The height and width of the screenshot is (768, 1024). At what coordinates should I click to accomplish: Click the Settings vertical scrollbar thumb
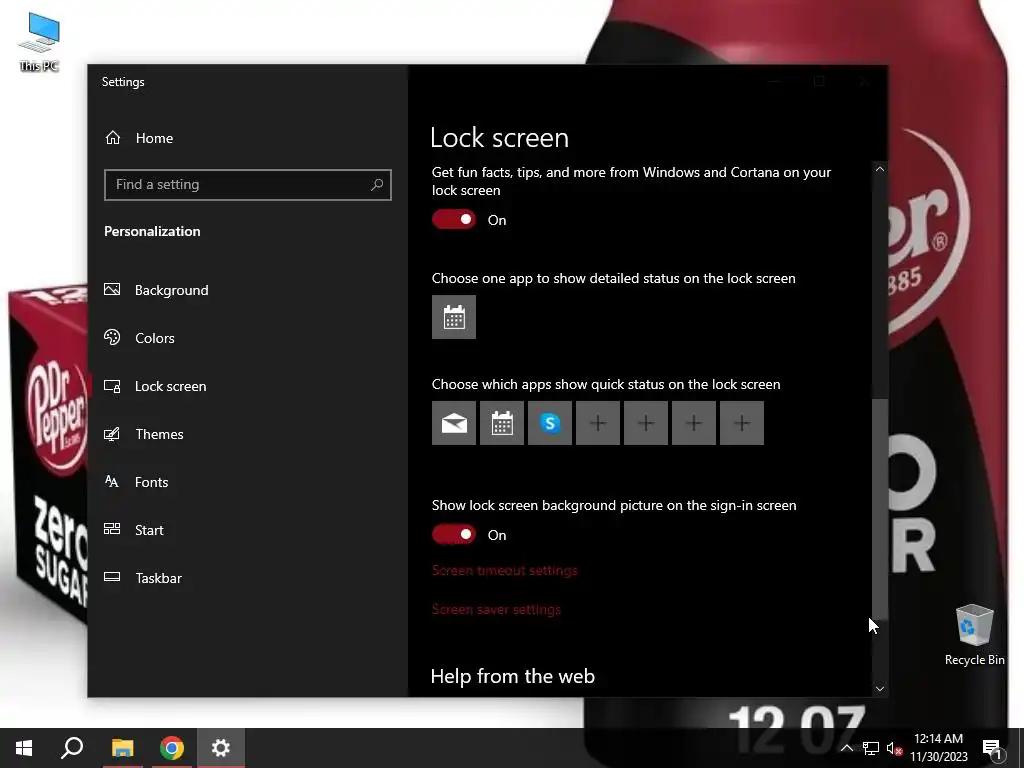point(880,509)
